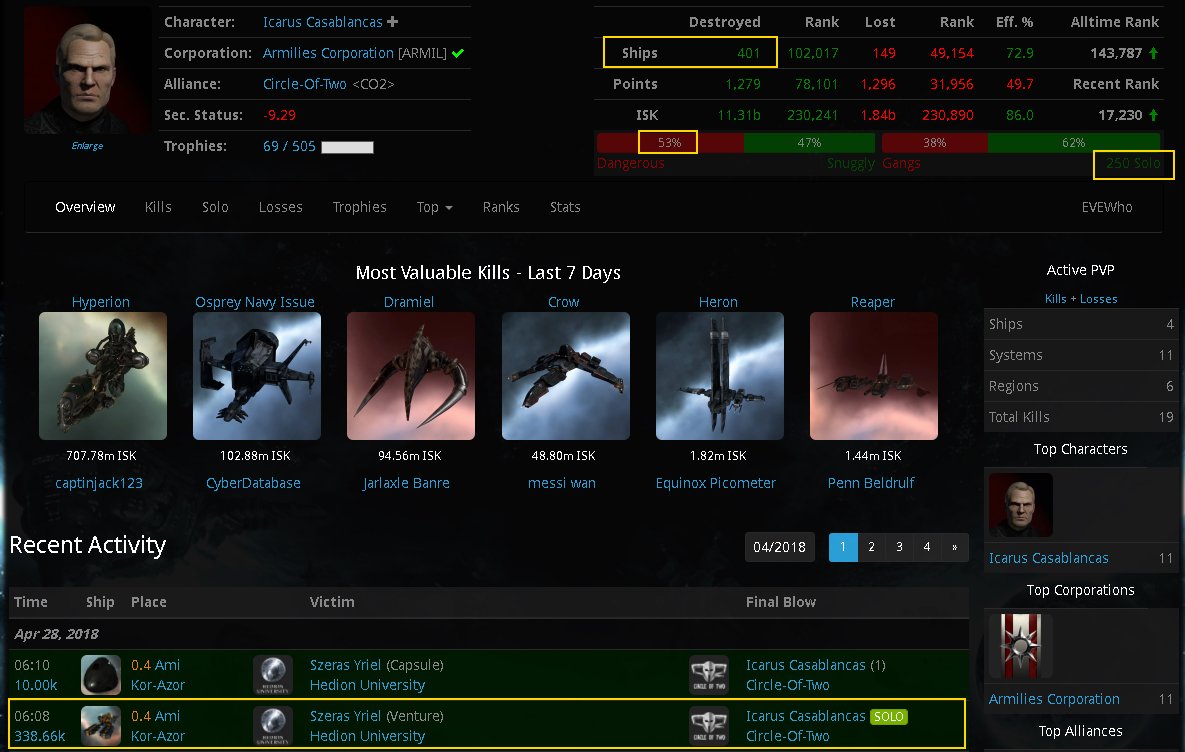The image size is (1185, 752).
Task: Open Penn Beldrulf pilot link
Action: point(871,483)
